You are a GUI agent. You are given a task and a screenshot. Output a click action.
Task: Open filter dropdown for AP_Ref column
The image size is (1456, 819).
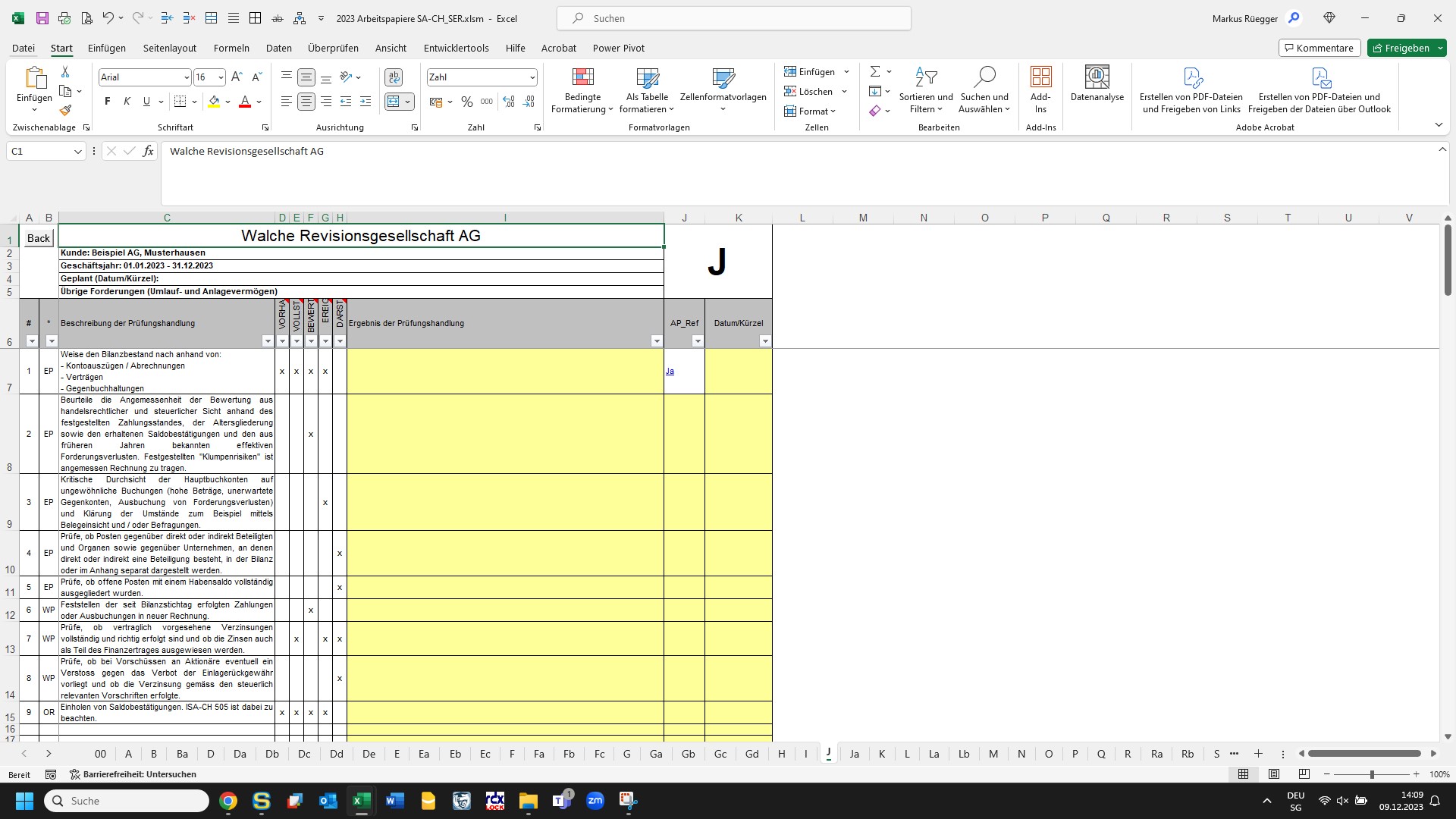(x=698, y=341)
